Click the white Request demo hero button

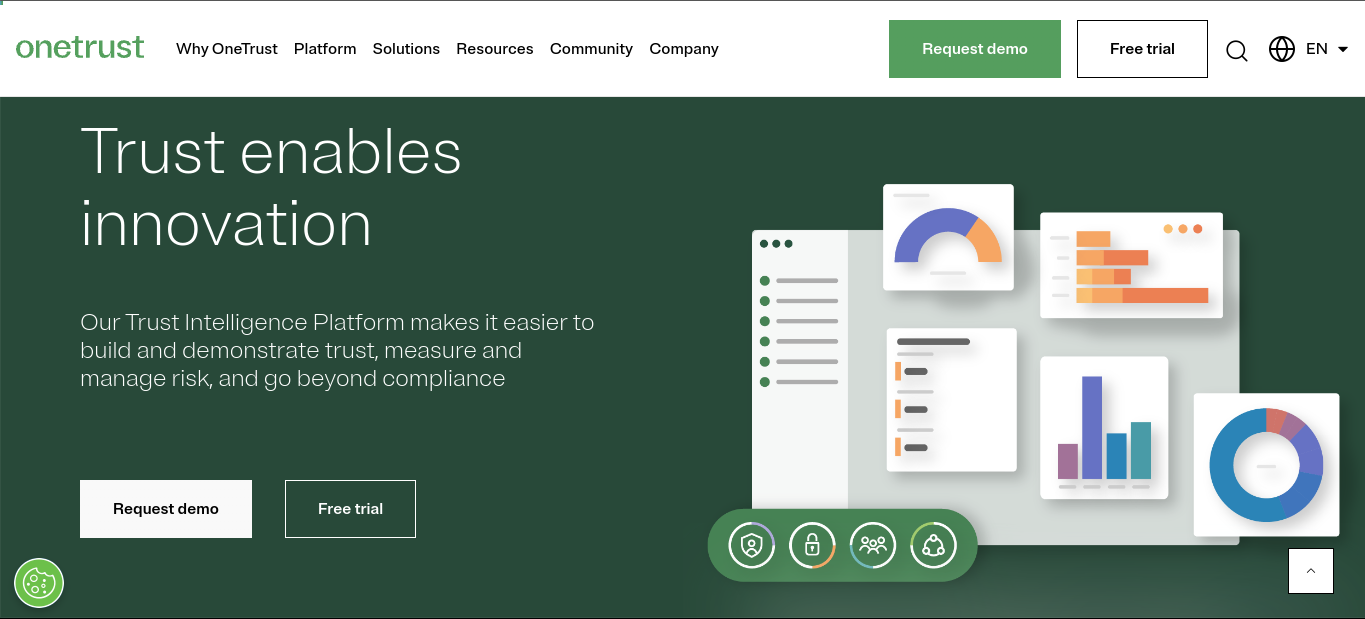pyautogui.click(x=166, y=509)
